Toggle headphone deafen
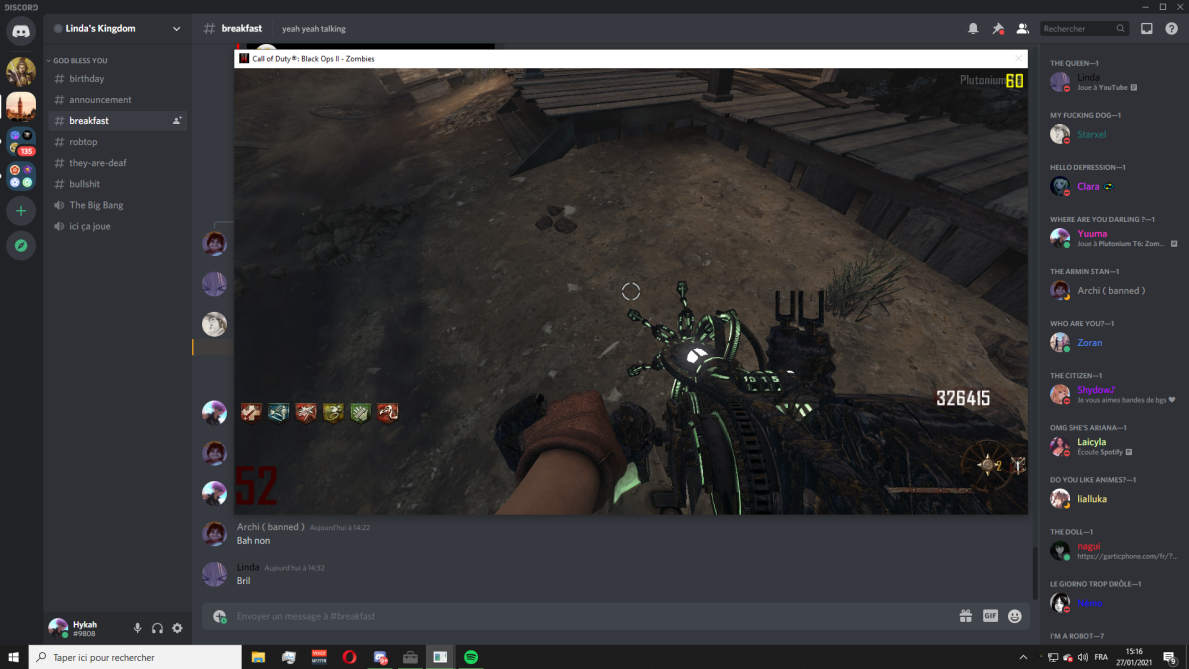The height and width of the screenshot is (669, 1189). click(157, 628)
